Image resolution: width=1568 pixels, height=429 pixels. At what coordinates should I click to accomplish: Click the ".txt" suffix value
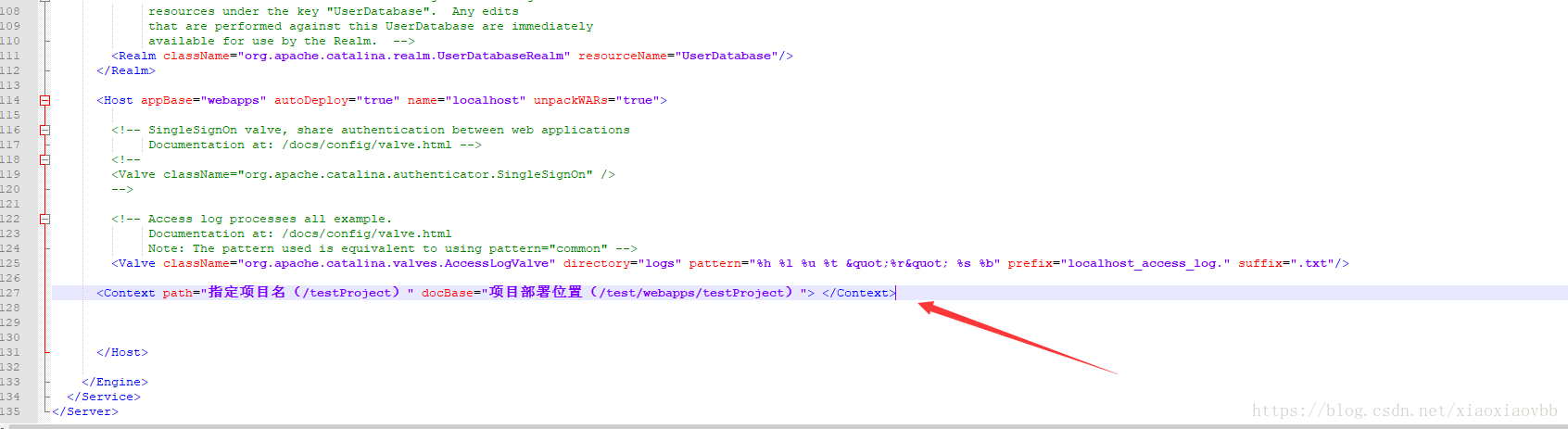[1312, 263]
